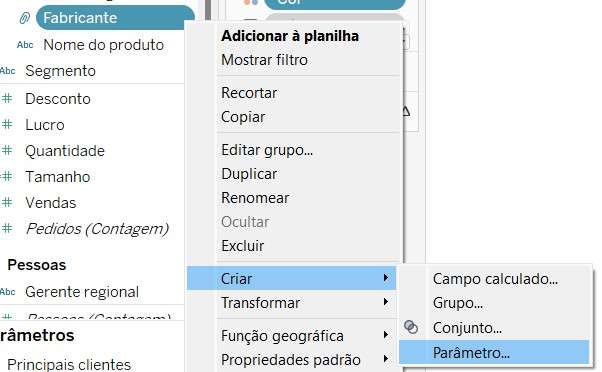Click Editar grupo... in context menu

267,150
